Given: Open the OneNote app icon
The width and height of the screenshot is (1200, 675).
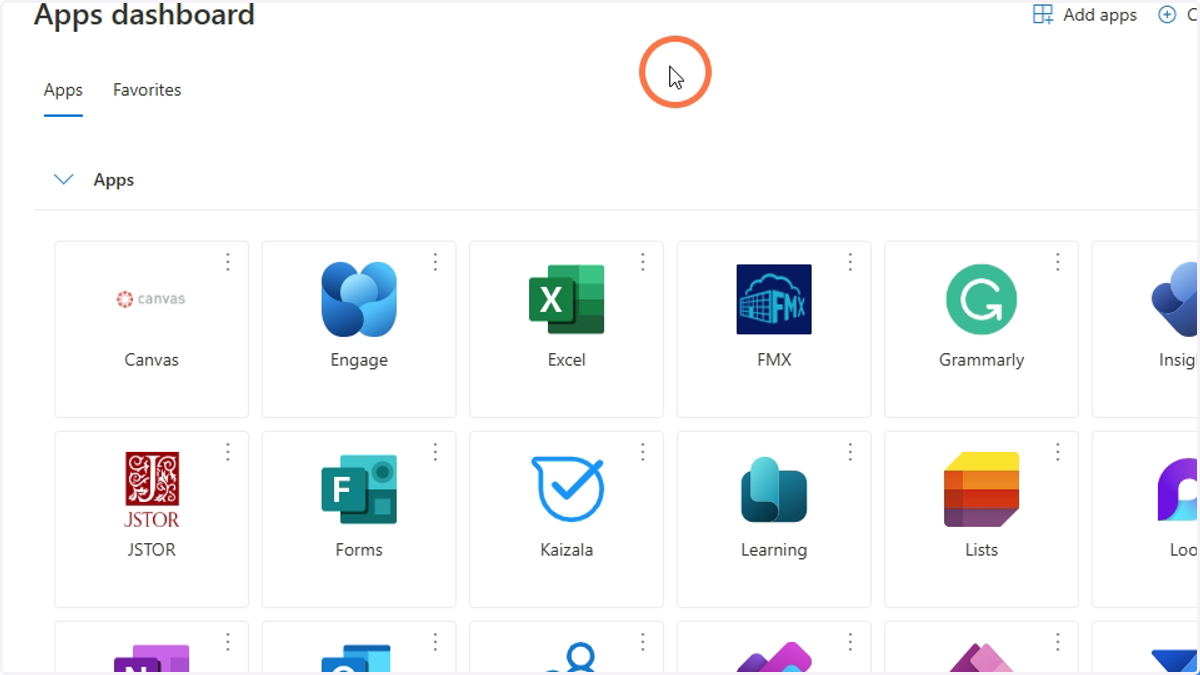Looking at the screenshot, I should coord(152,659).
